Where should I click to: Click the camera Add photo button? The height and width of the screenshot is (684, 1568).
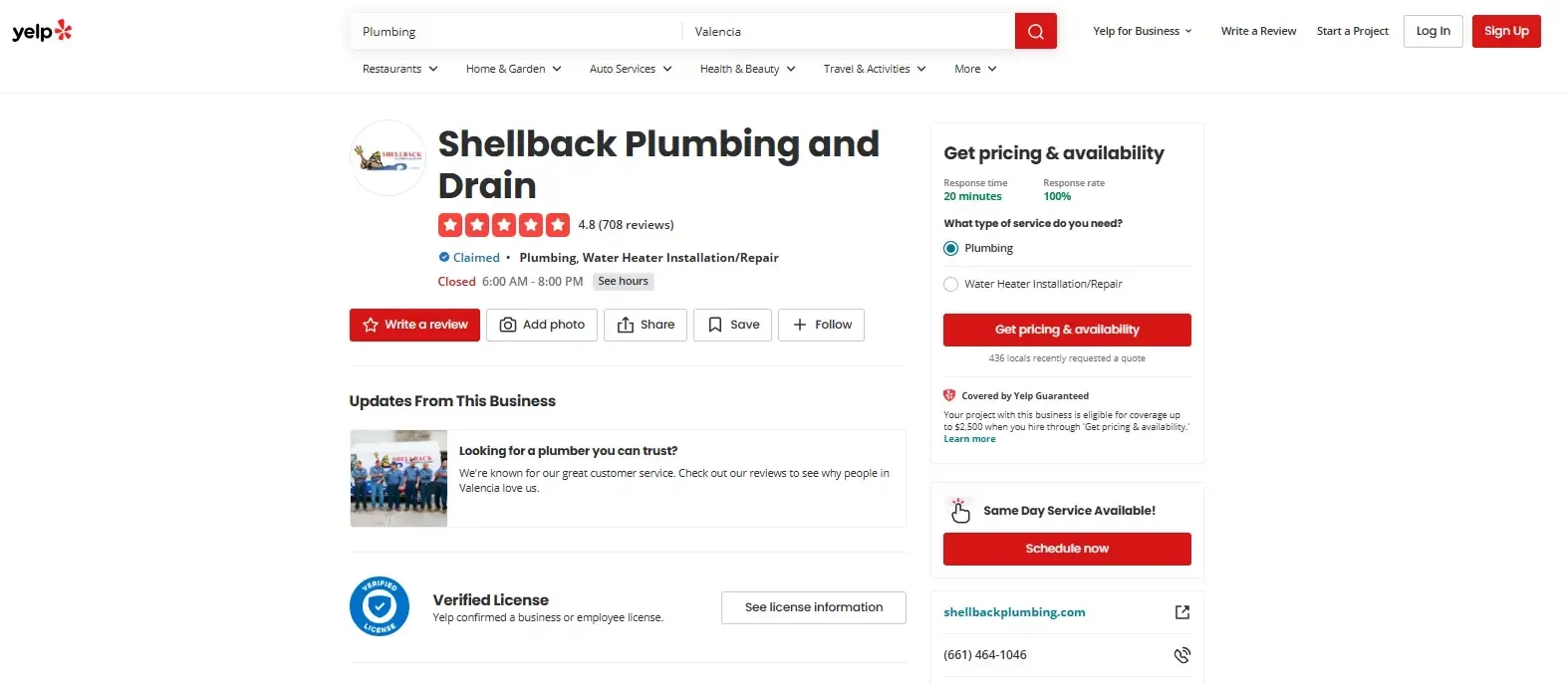click(x=542, y=325)
